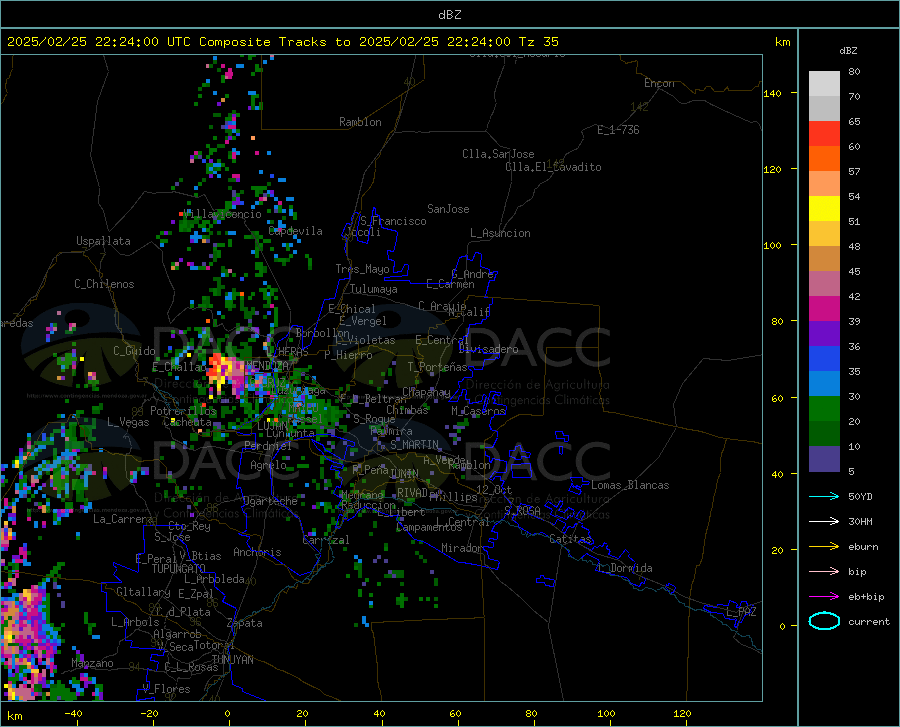The image size is (900, 727).
Task: Click the Uspallata place label
Action: coord(103,241)
